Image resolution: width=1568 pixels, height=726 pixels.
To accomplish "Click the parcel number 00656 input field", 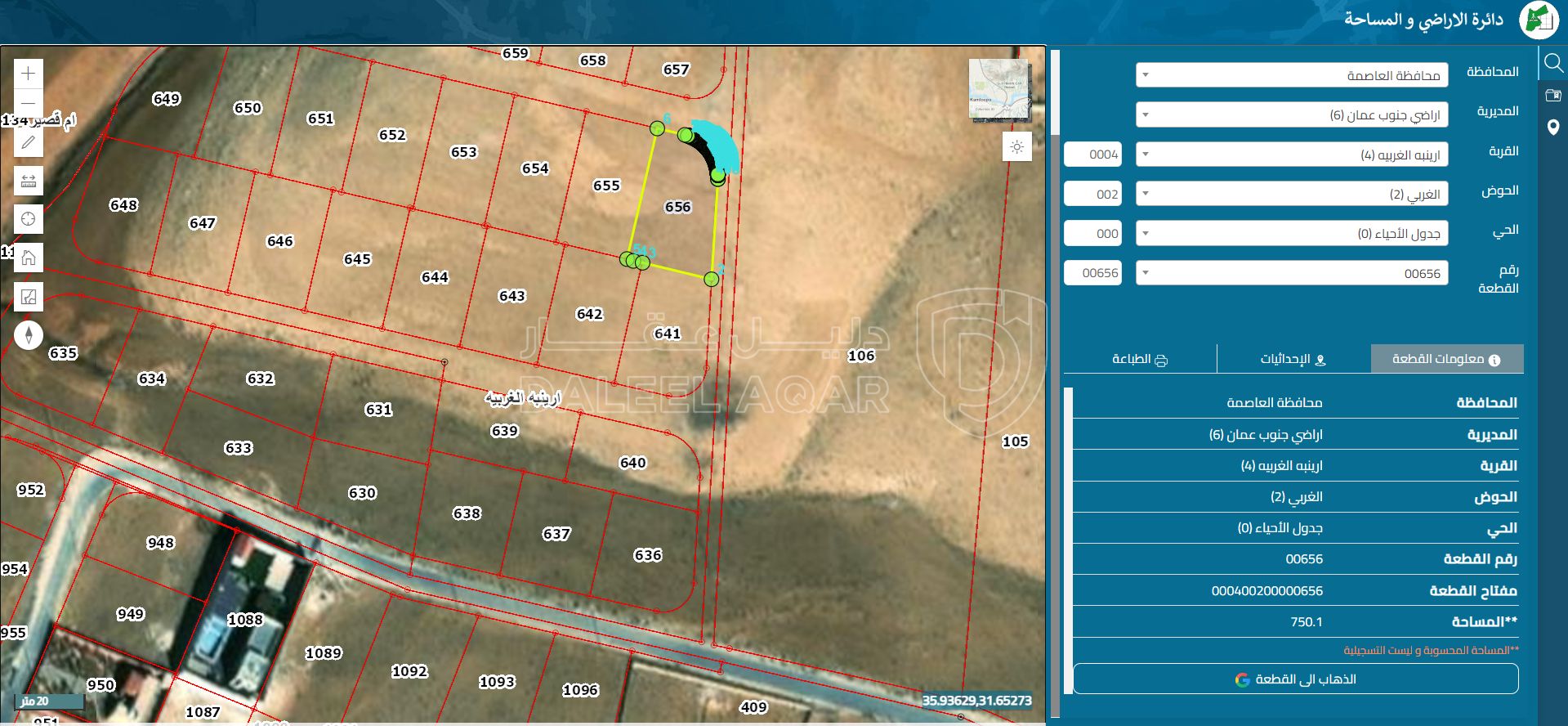I will click(x=1093, y=273).
